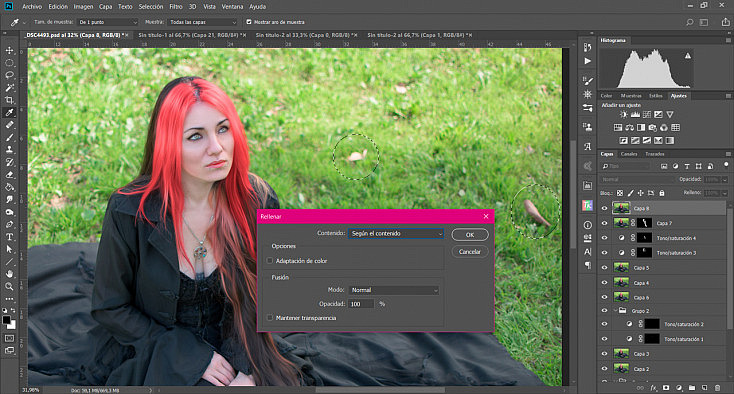
Task: Hide the Grupo 2 group
Action: point(604,311)
